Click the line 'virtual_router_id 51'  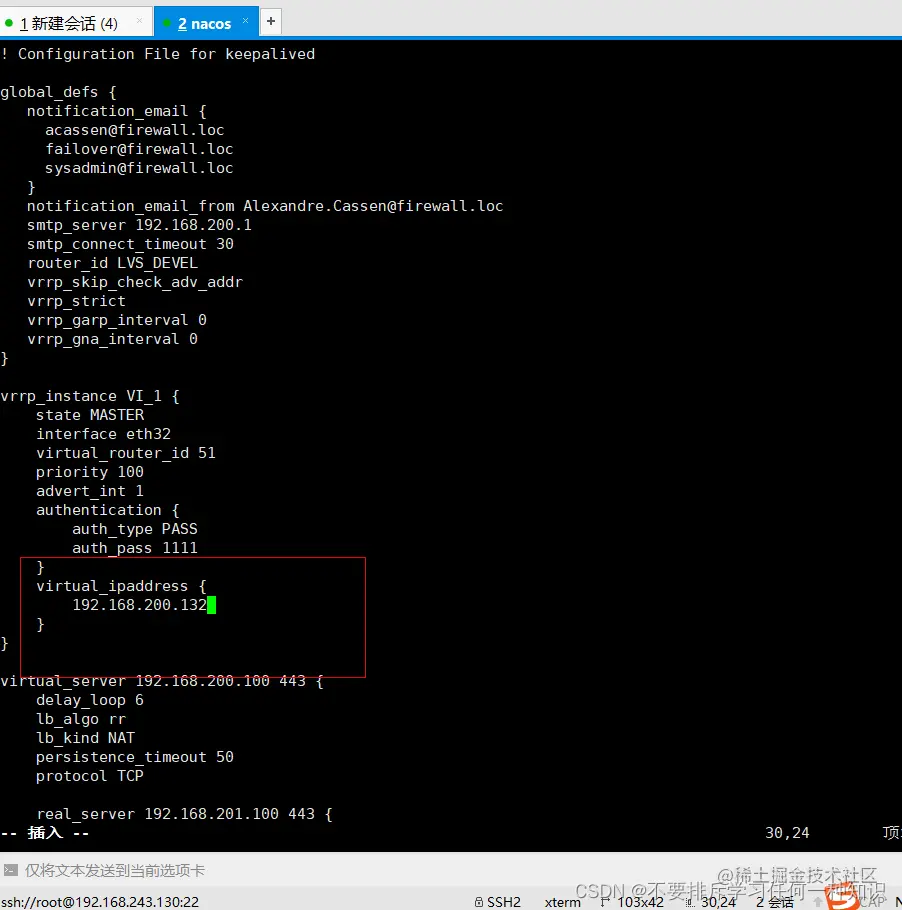[126, 453]
